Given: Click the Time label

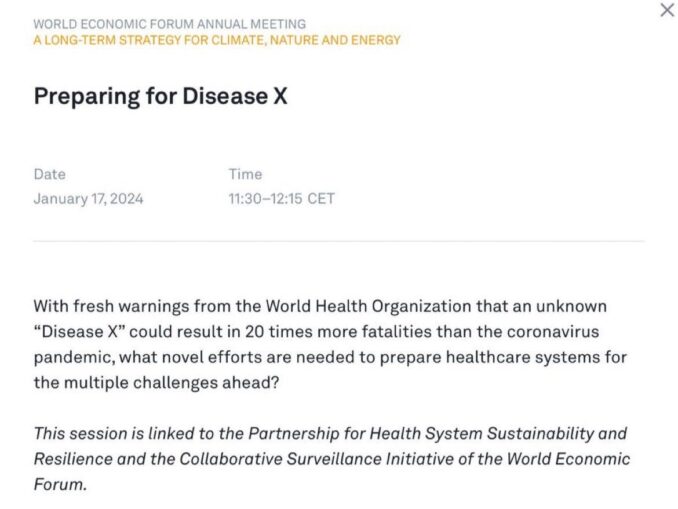Looking at the screenshot, I should pos(244,174).
